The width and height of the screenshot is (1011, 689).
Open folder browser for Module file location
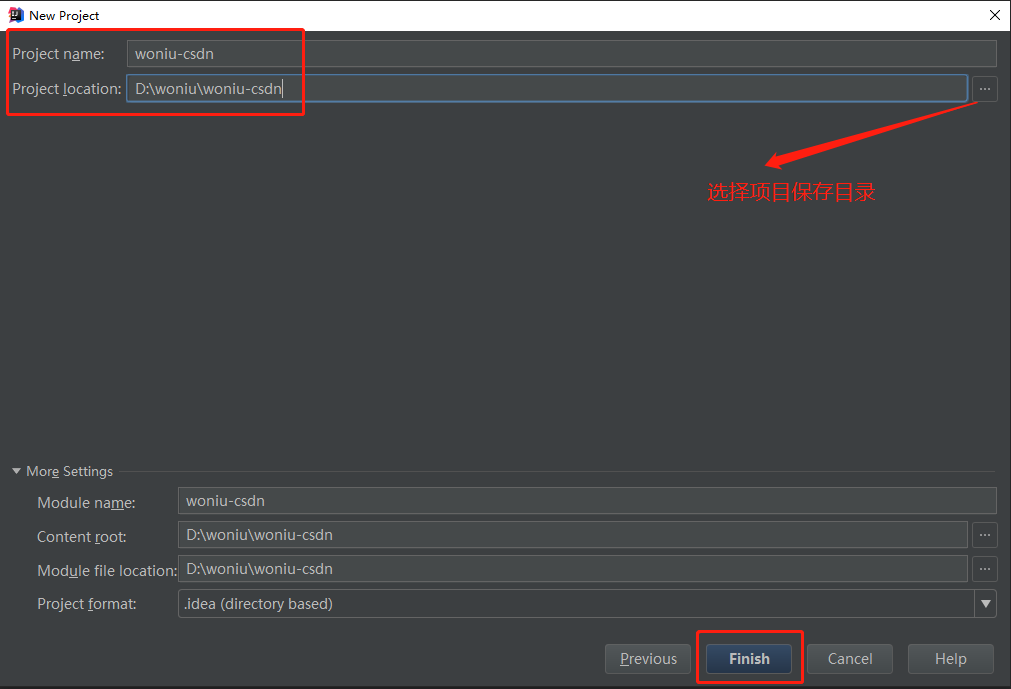point(985,569)
